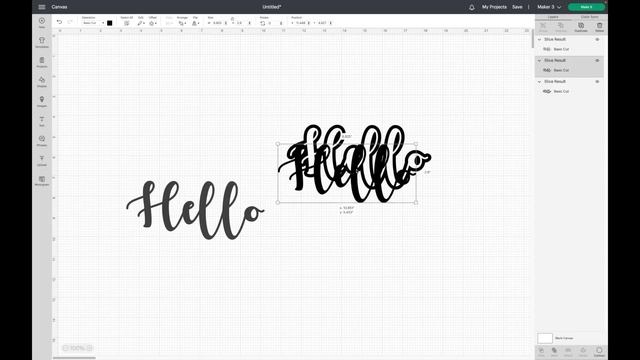Click the Contour tool
Screen dimensions: 640x360
click(x=599, y=351)
